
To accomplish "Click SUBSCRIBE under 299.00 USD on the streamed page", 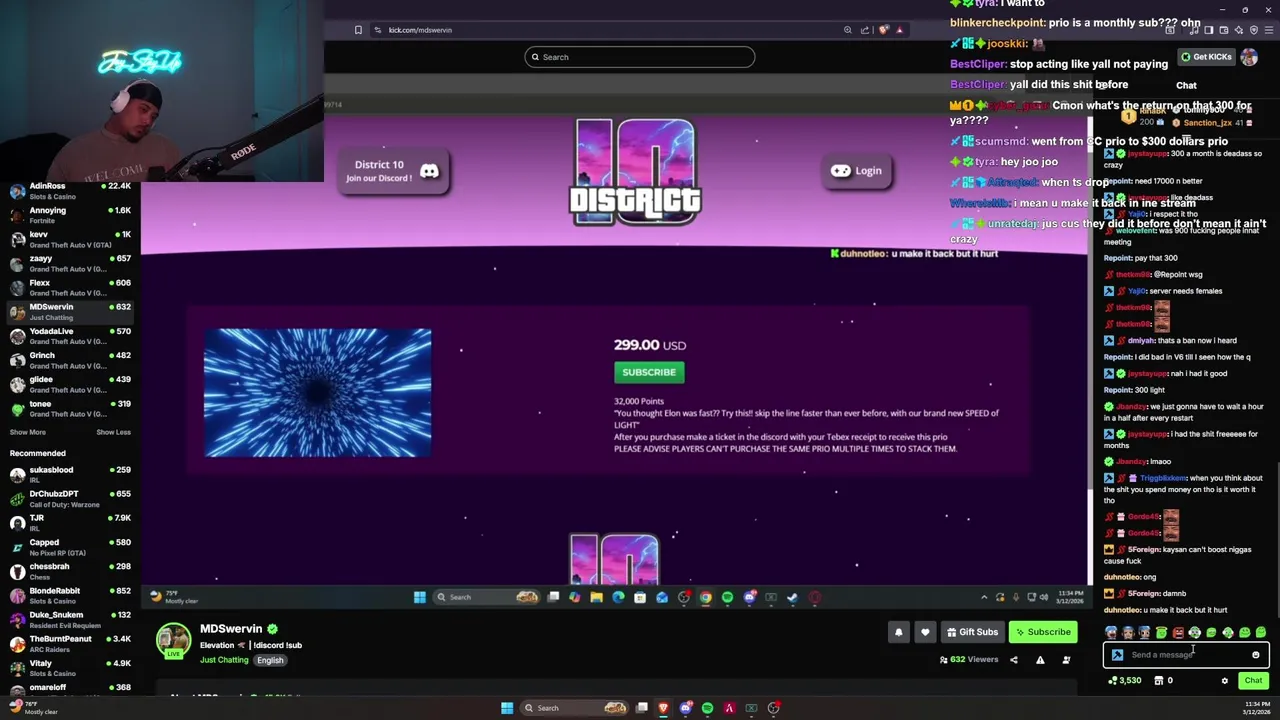I will coord(649,372).
